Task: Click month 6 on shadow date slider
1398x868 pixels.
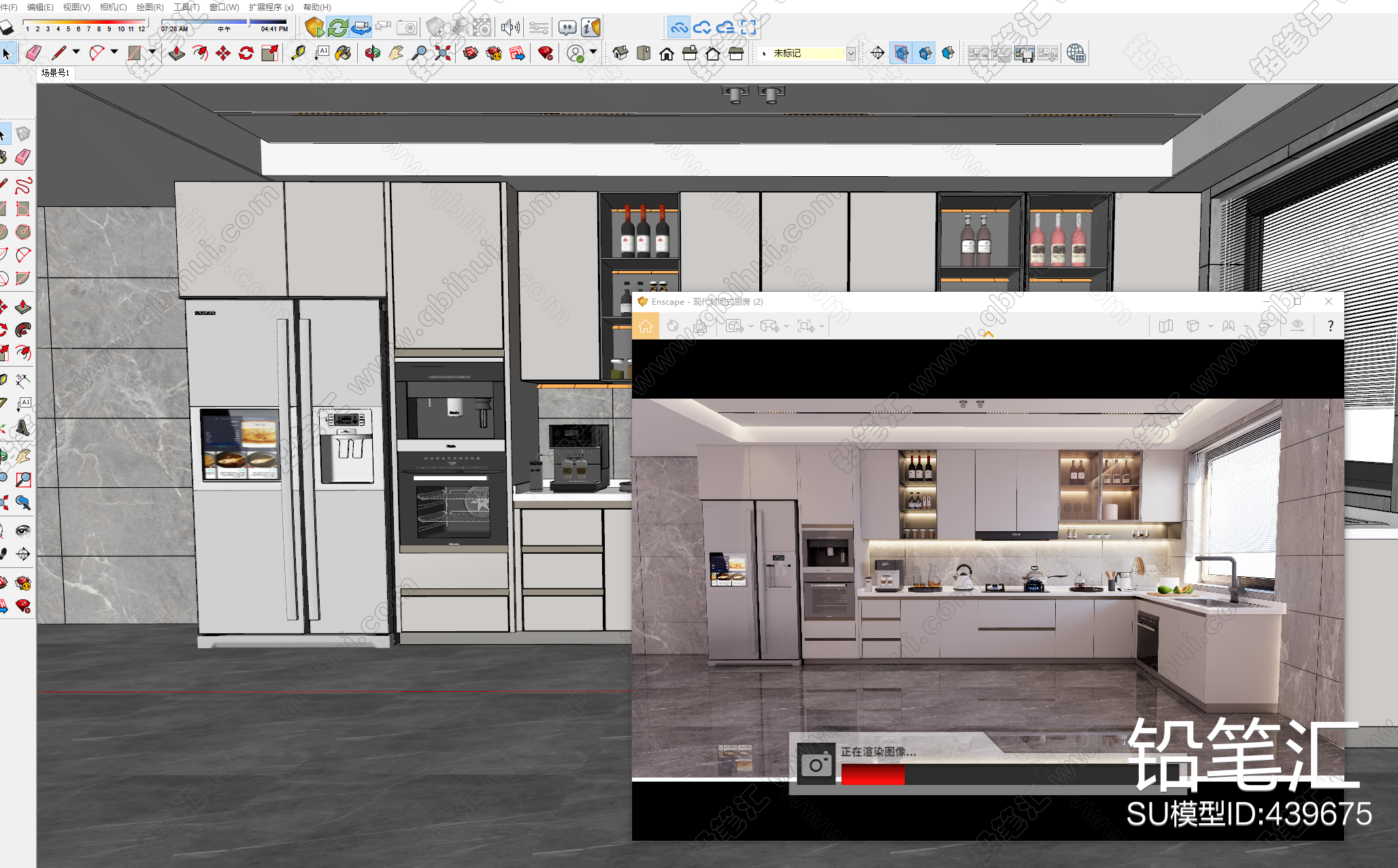Action: [79, 29]
